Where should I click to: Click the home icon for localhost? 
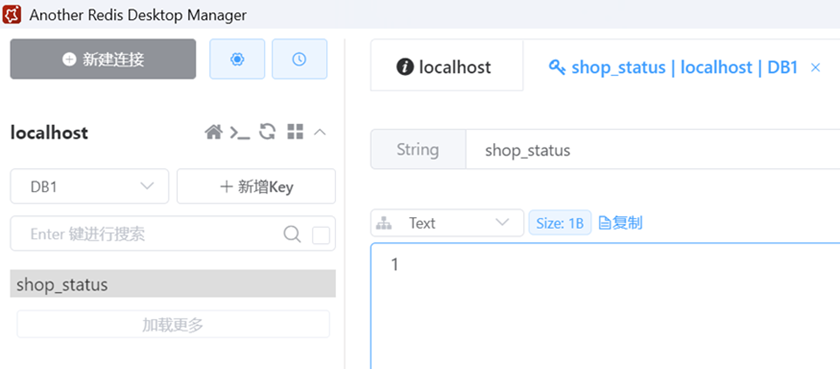tap(214, 132)
